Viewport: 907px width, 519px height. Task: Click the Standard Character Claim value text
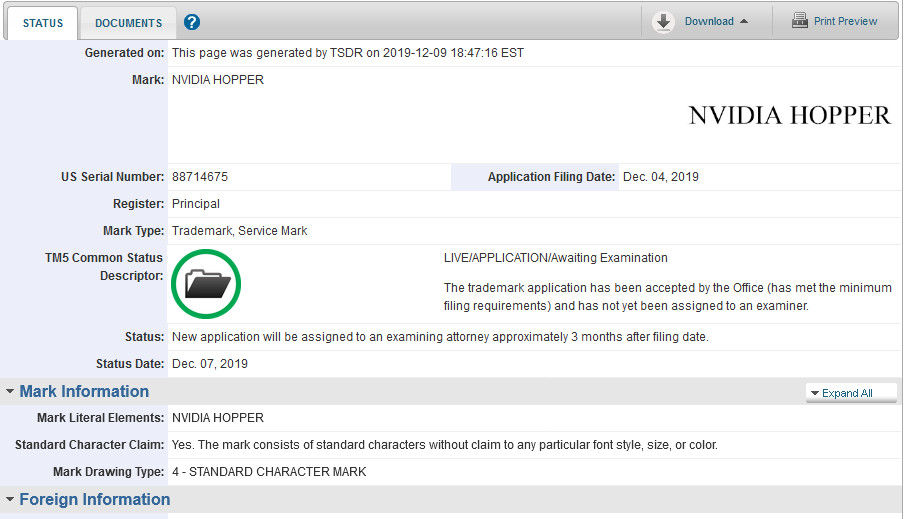coord(444,445)
